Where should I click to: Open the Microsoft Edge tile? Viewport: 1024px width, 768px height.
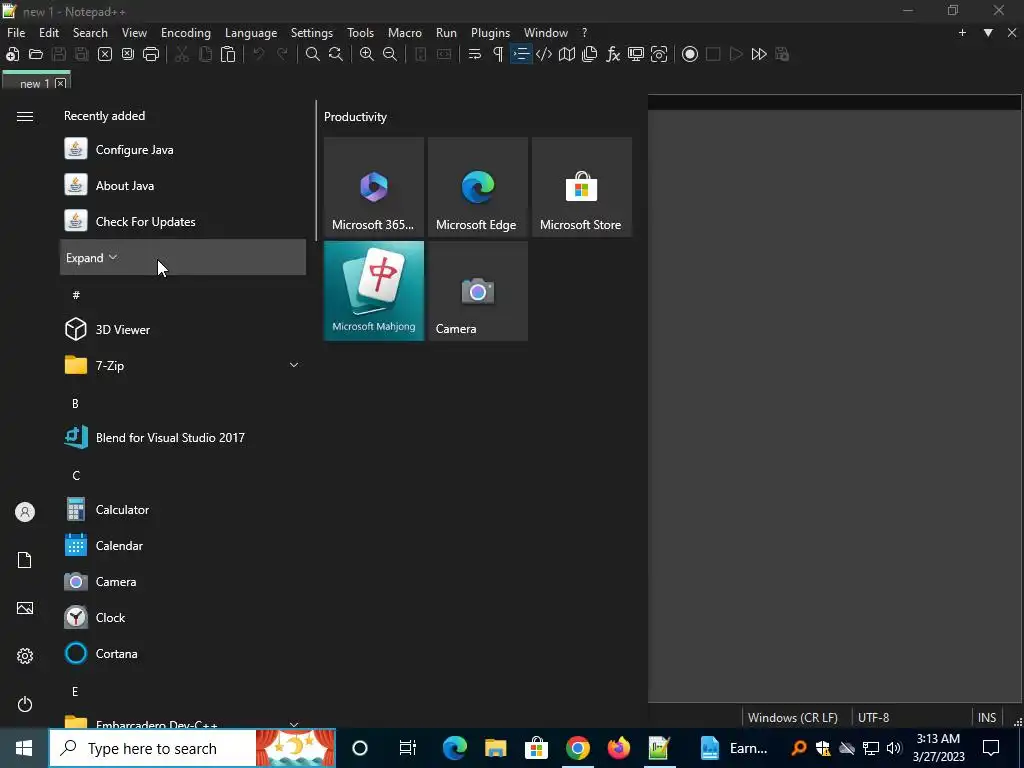(x=478, y=187)
